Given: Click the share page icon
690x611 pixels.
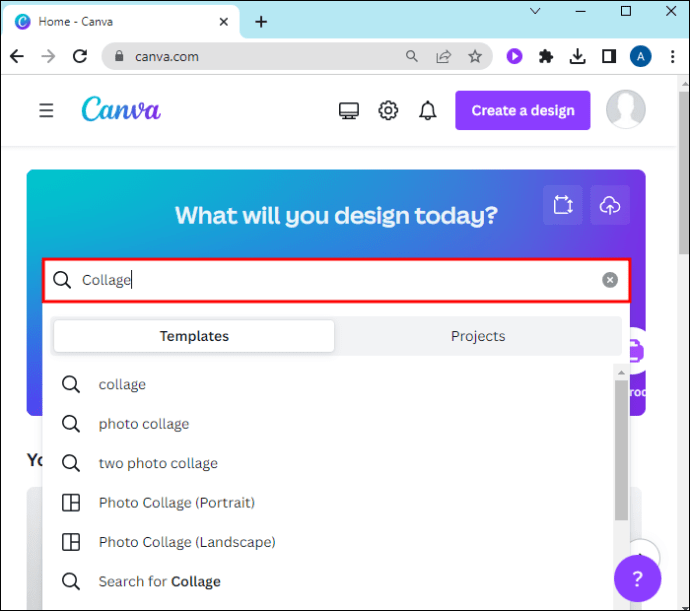Looking at the screenshot, I should point(444,56).
